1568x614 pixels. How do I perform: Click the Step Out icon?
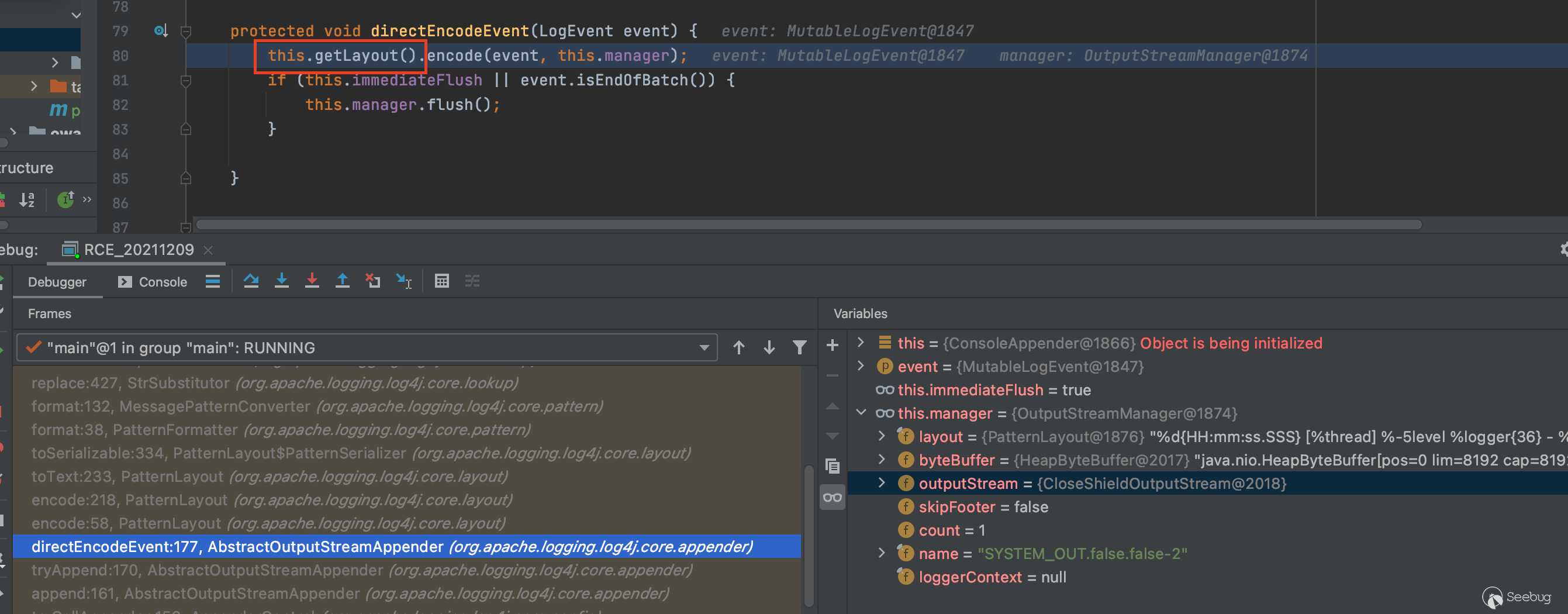342,281
